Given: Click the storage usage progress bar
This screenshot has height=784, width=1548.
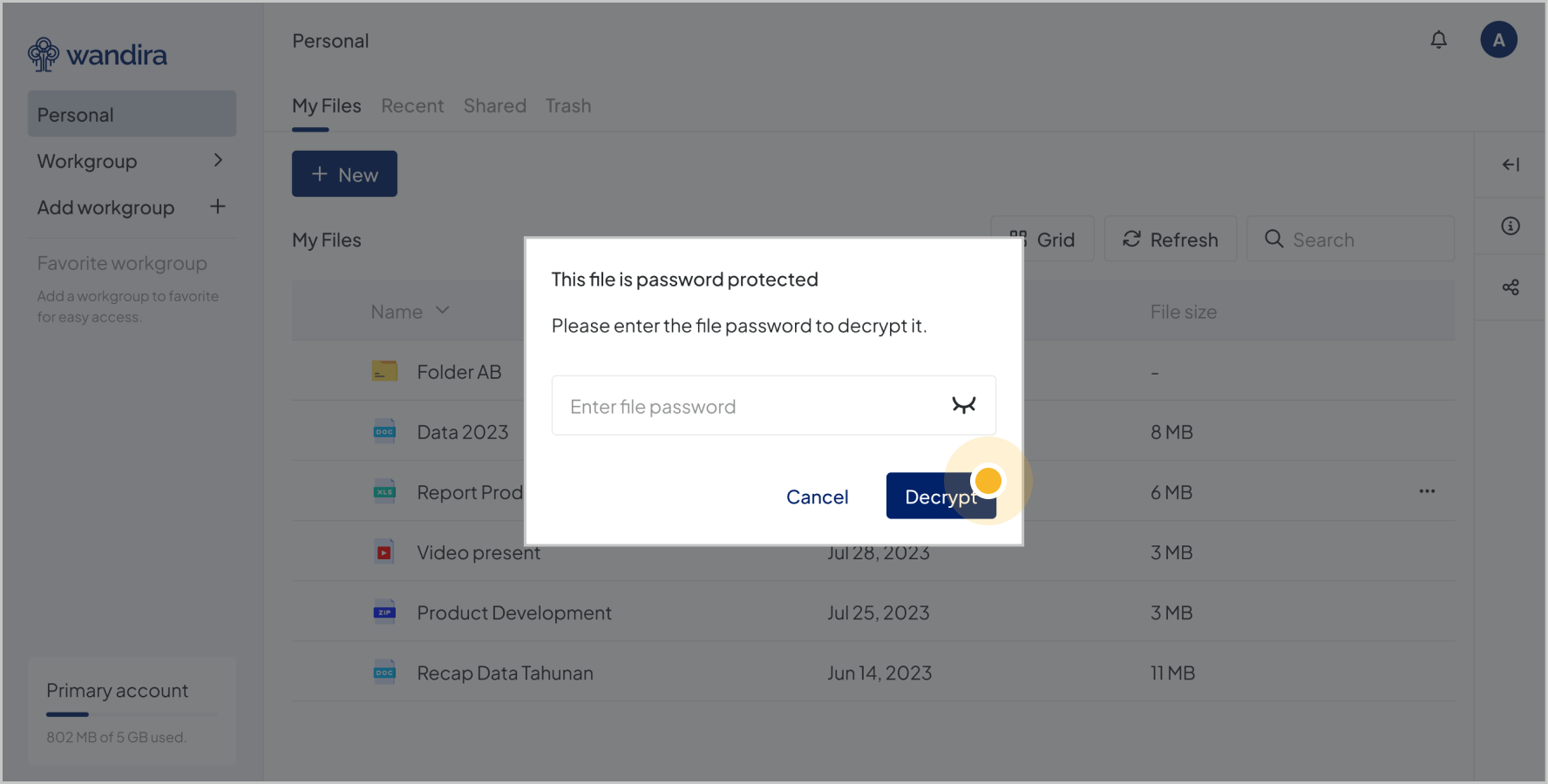Looking at the screenshot, I should pyautogui.click(x=132, y=714).
